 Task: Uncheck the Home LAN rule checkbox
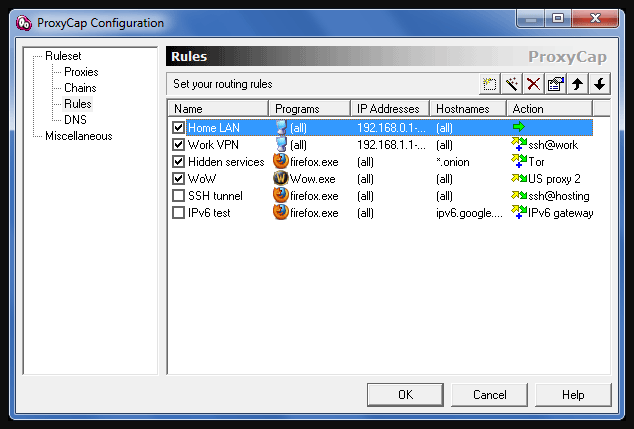pyautogui.click(x=178, y=128)
